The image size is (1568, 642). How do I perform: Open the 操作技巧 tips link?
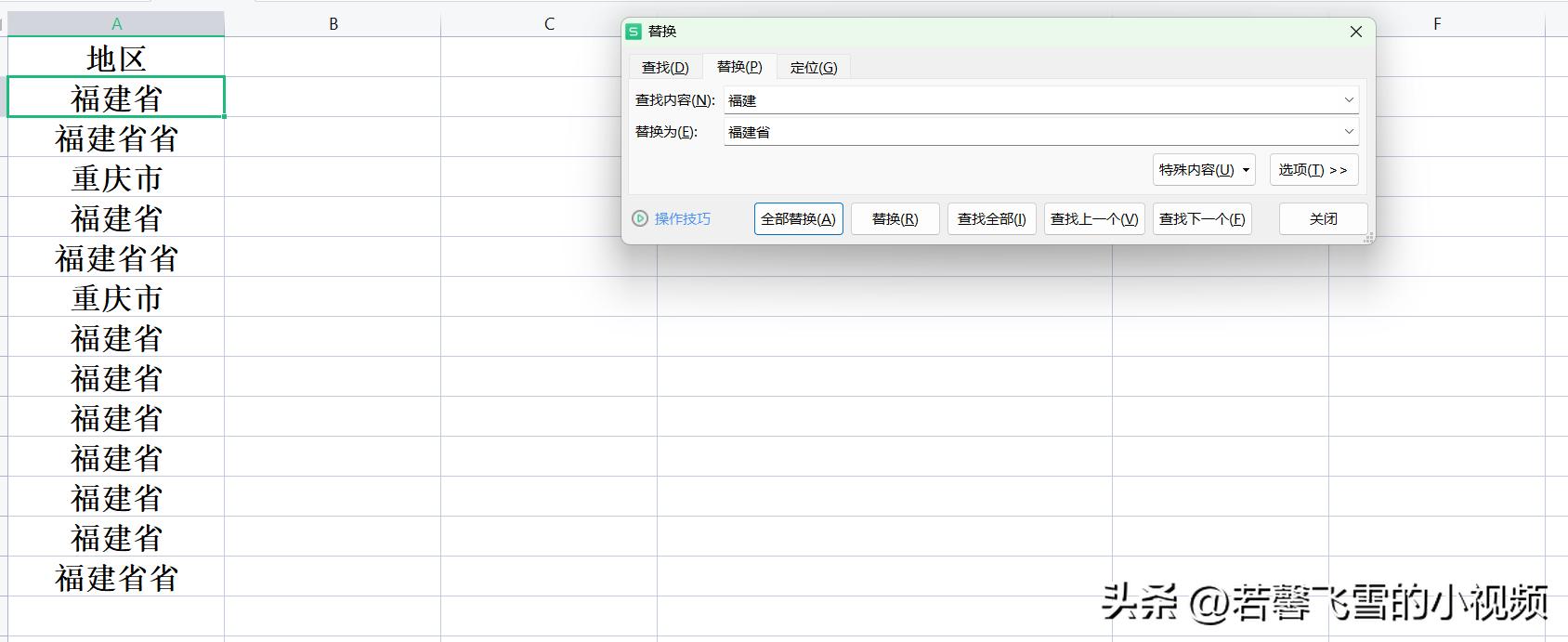pos(682,219)
